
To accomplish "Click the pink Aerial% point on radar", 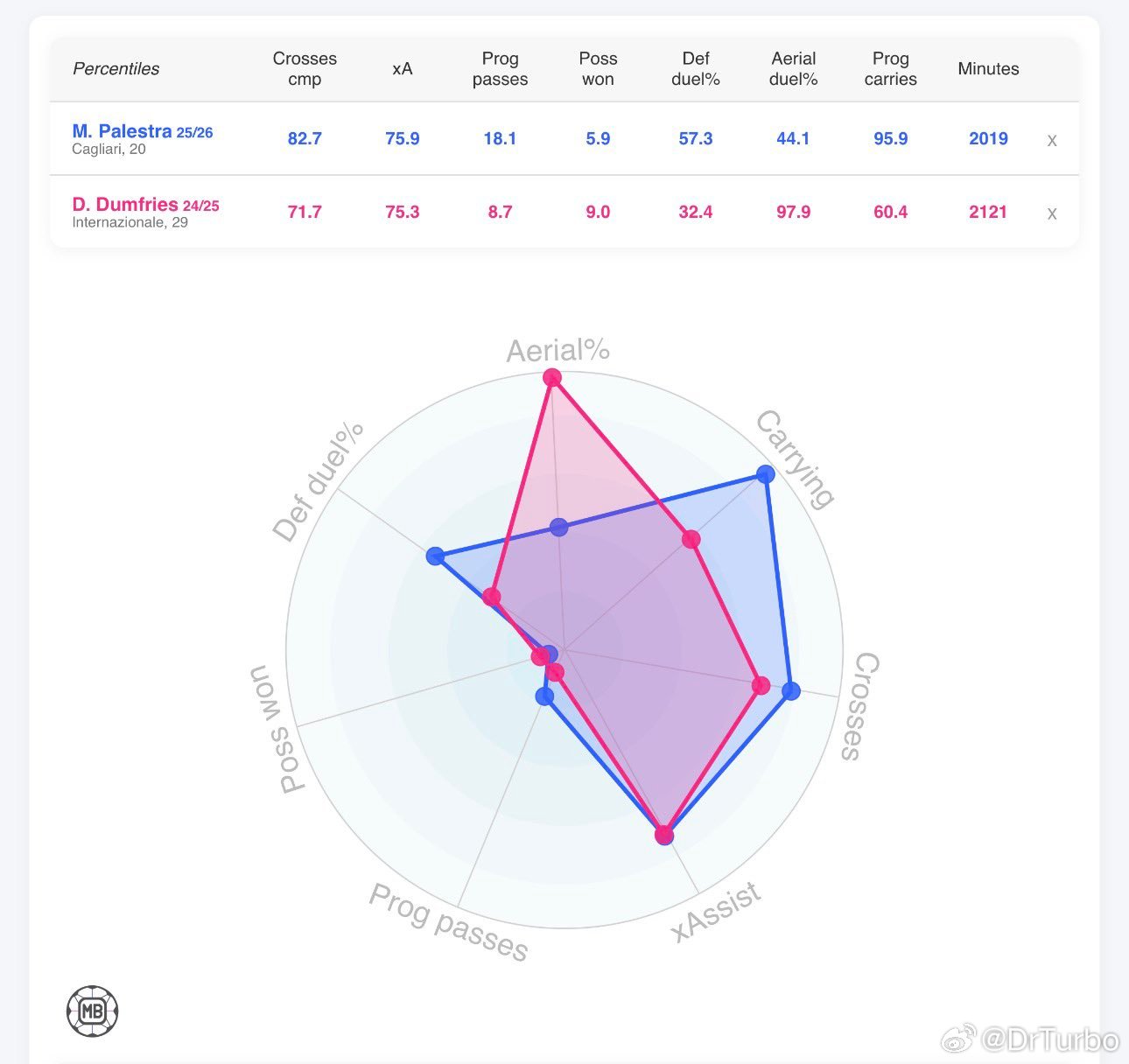I will tap(551, 378).
